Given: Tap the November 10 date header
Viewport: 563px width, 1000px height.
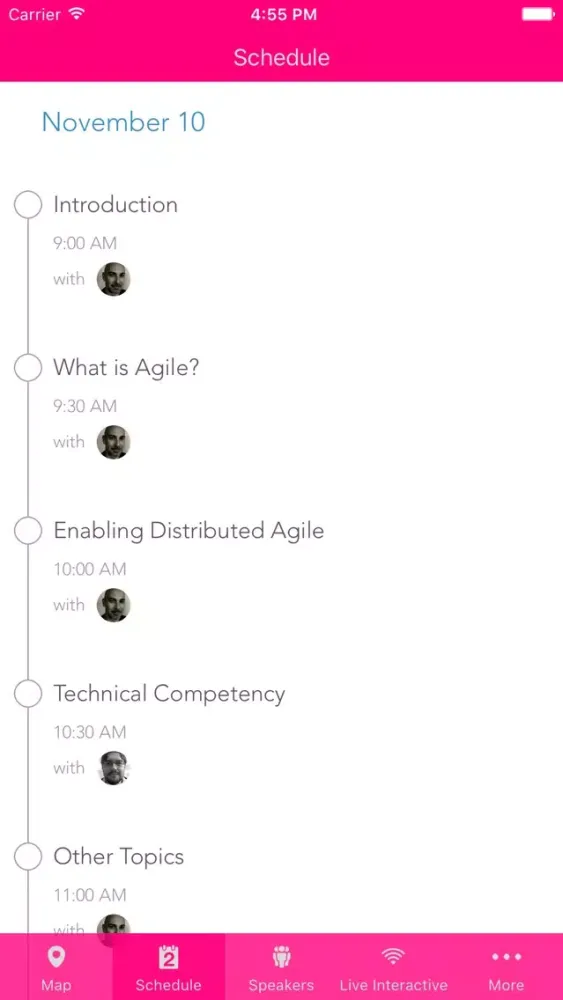Looking at the screenshot, I should pos(124,122).
